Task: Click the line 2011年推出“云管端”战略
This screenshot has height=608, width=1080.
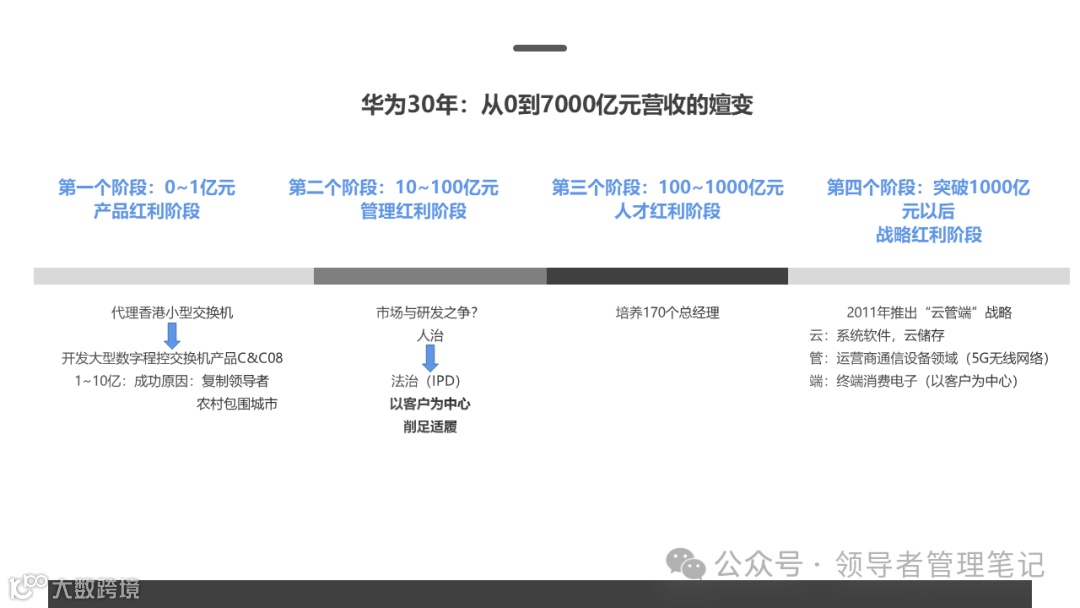Action: (x=929, y=313)
